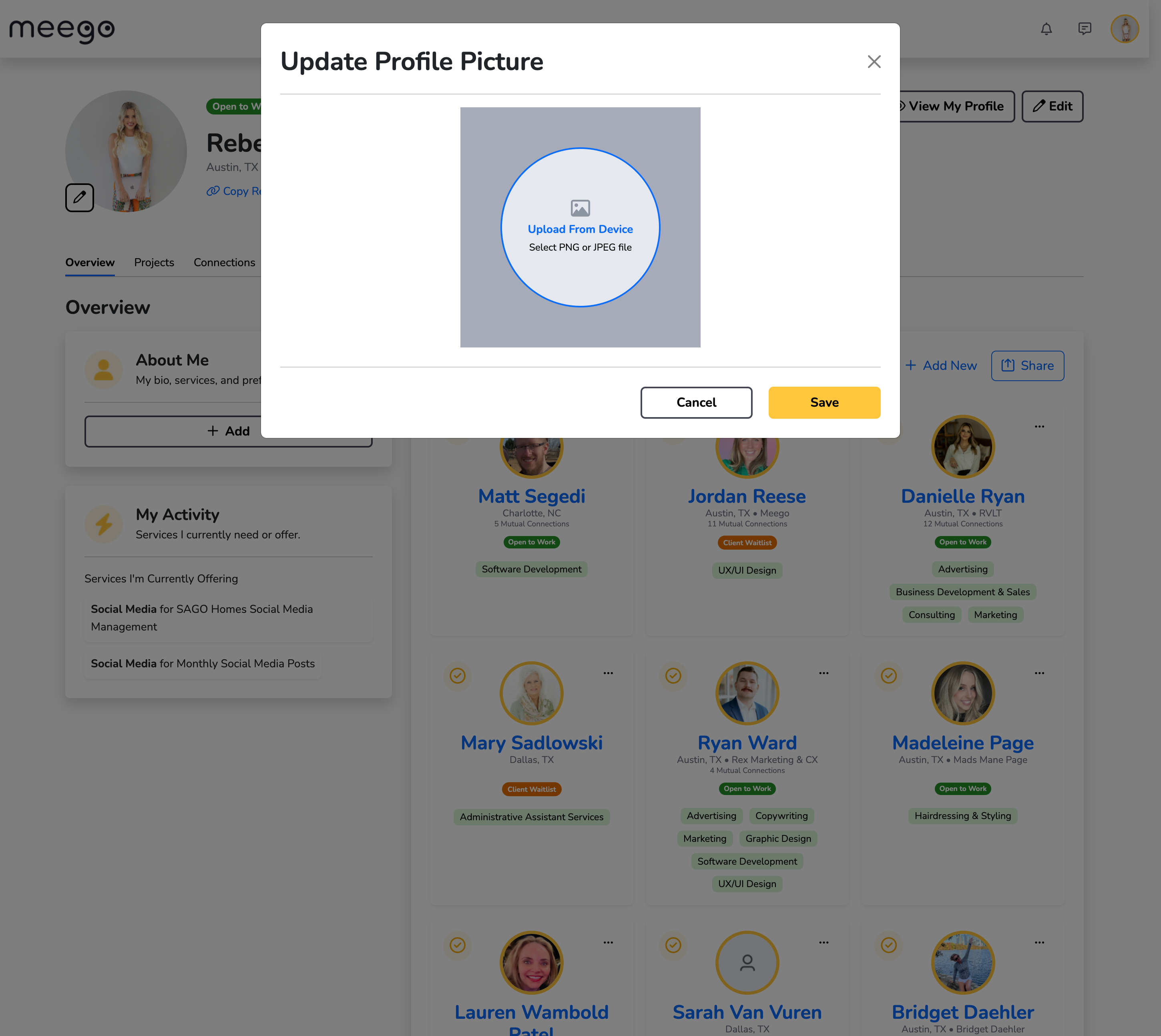Click the pencil icon on profile photo

(x=80, y=197)
